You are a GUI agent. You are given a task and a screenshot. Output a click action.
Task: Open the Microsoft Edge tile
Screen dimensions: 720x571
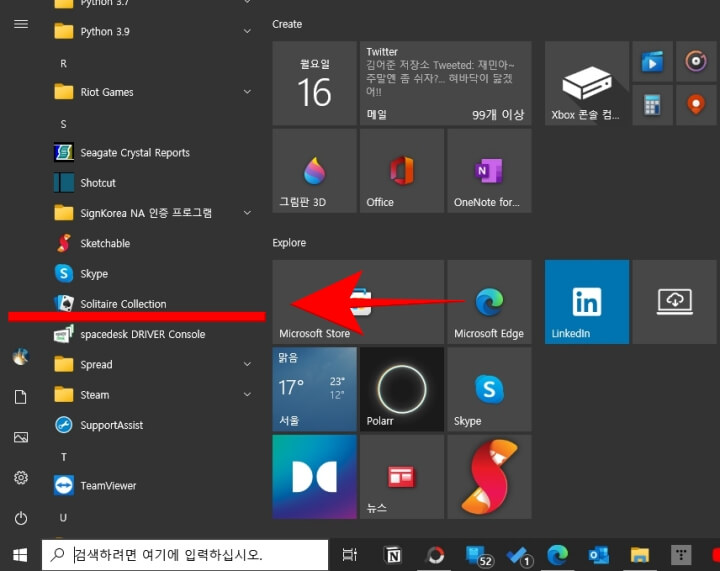[489, 302]
